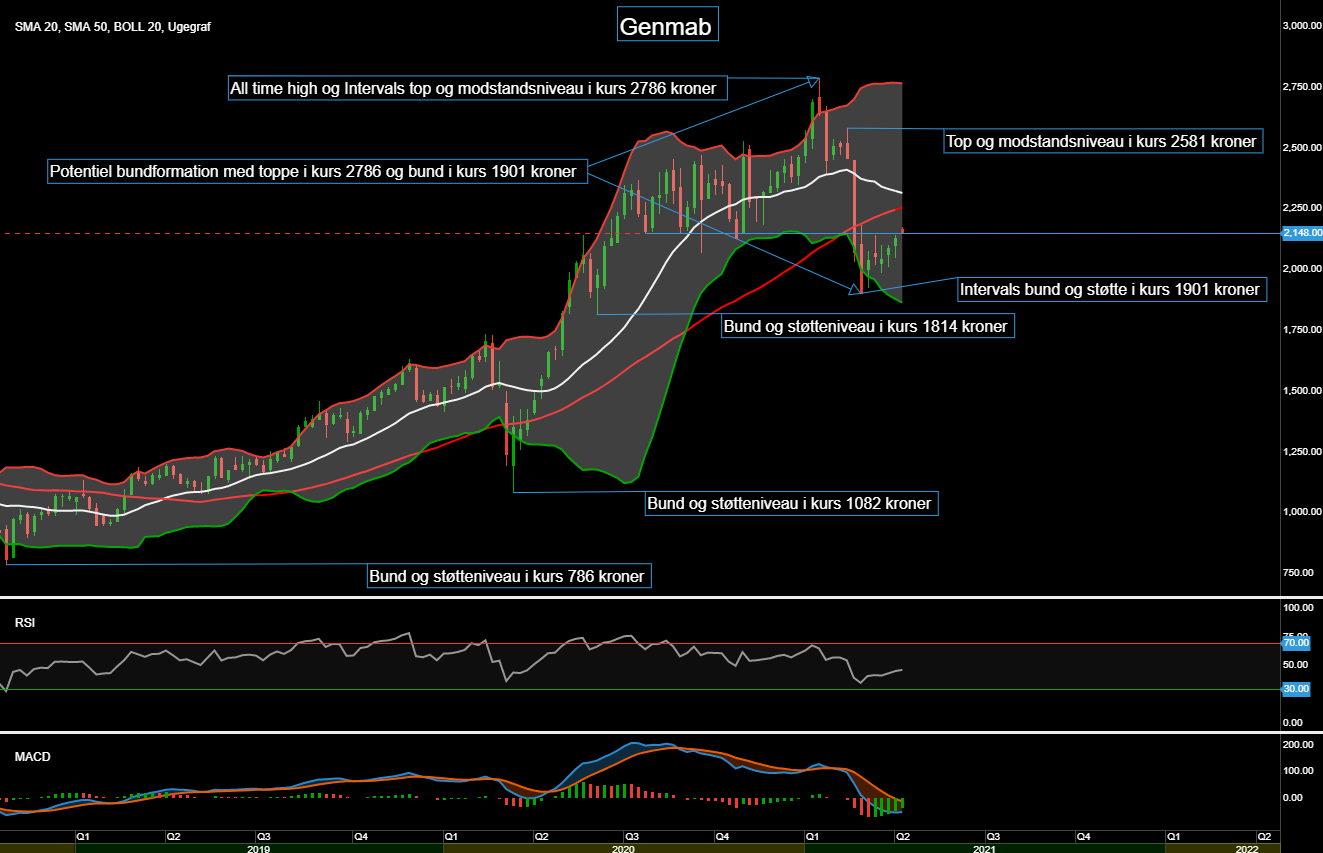The image size is (1323, 853).
Task: Click the Q2 marker within 2020
Action: click(541, 835)
